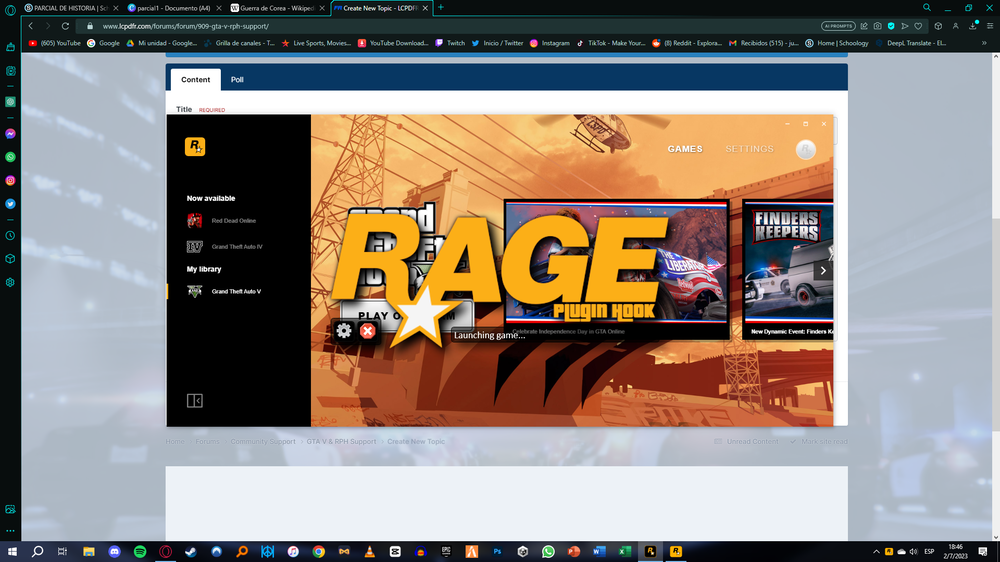This screenshot has width=1000, height=562.
Task: Click the Rockstar Games logo in launcher
Action: pos(195,147)
